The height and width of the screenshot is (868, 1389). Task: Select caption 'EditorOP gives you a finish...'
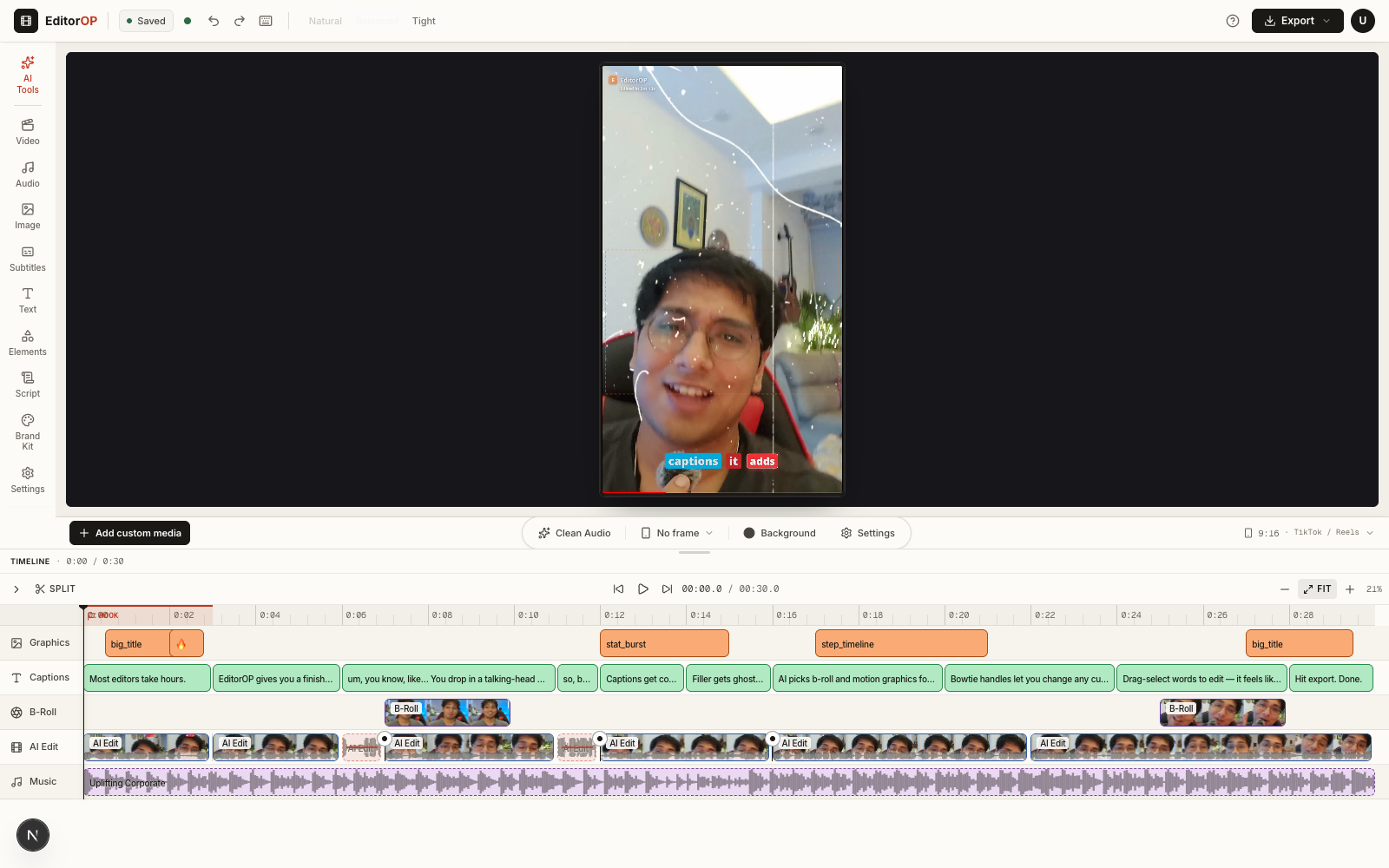[x=276, y=678]
